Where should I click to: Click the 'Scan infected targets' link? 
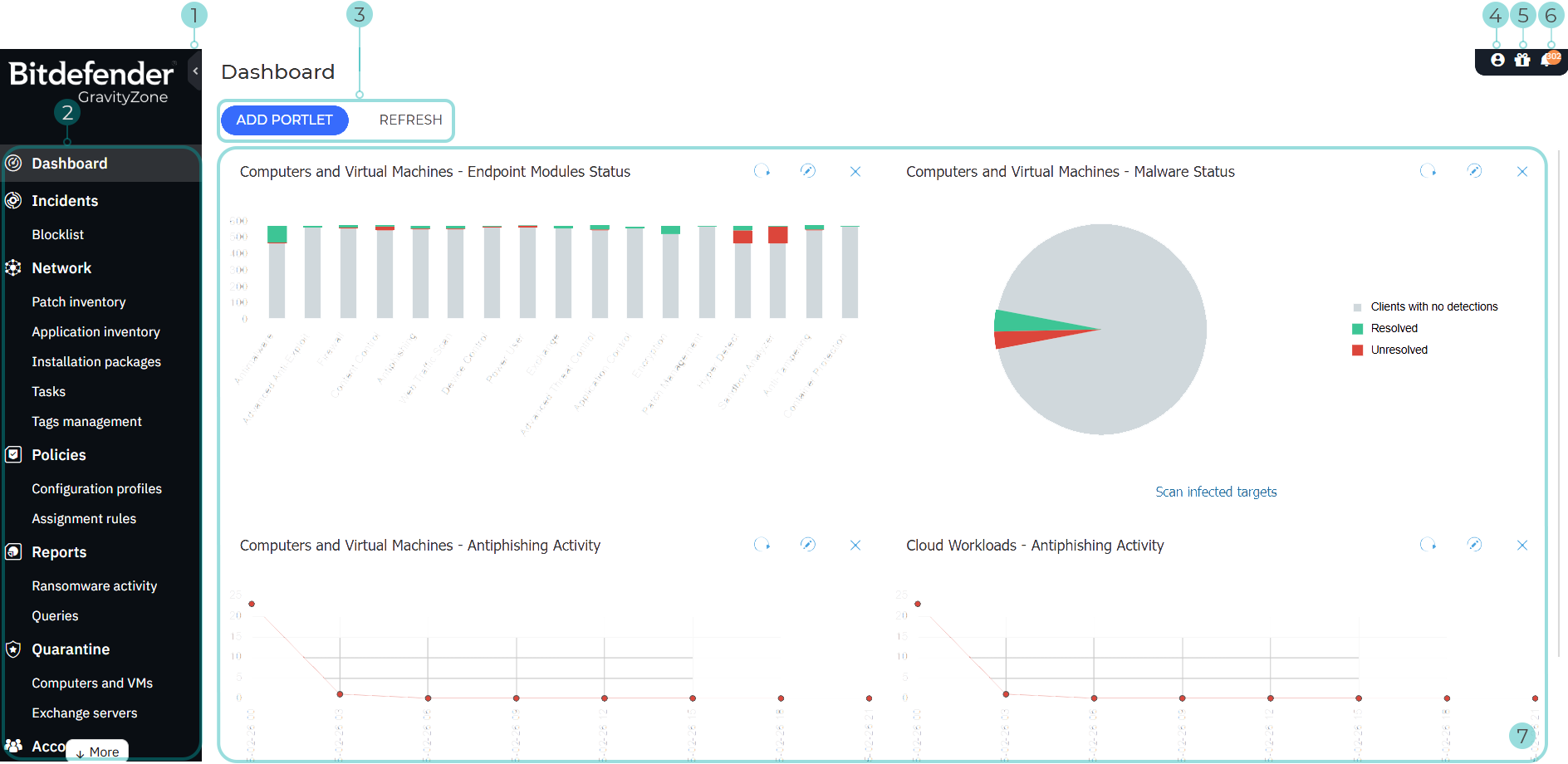(1216, 491)
